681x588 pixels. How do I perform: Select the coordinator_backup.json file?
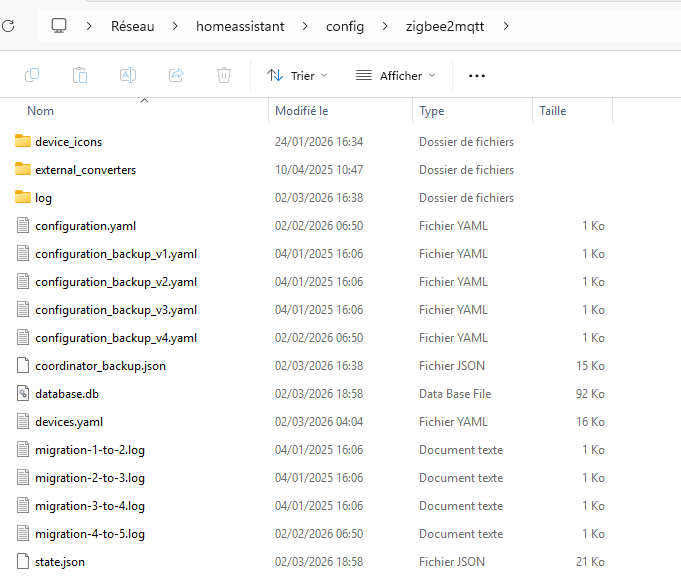tap(100, 366)
